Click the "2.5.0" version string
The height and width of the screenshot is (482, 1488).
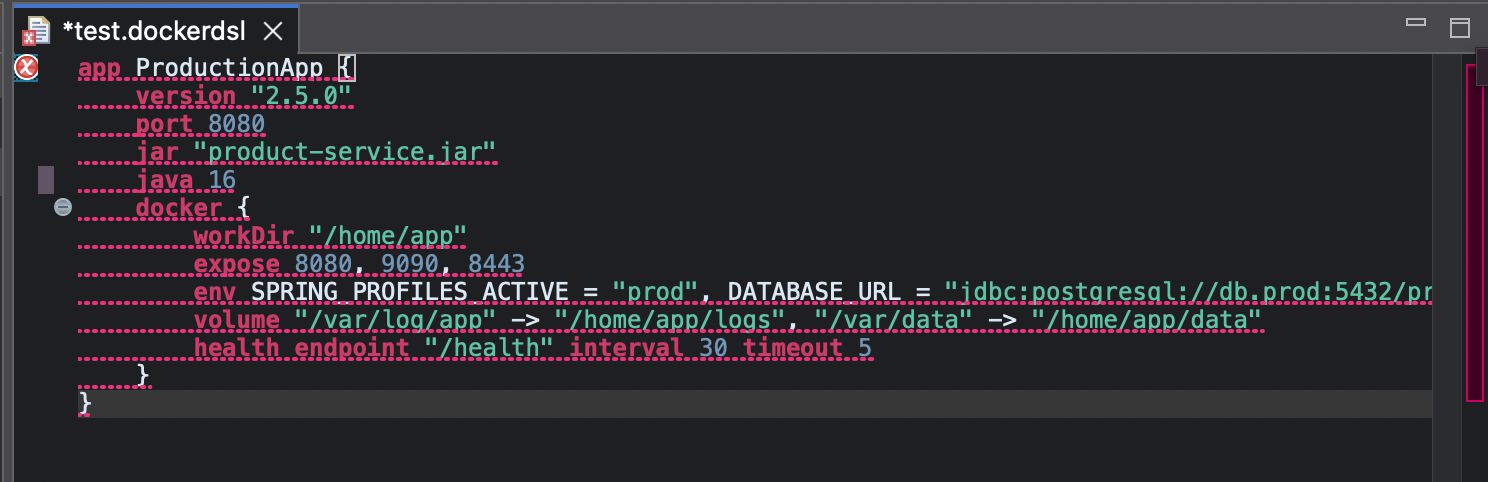tap(301, 96)
